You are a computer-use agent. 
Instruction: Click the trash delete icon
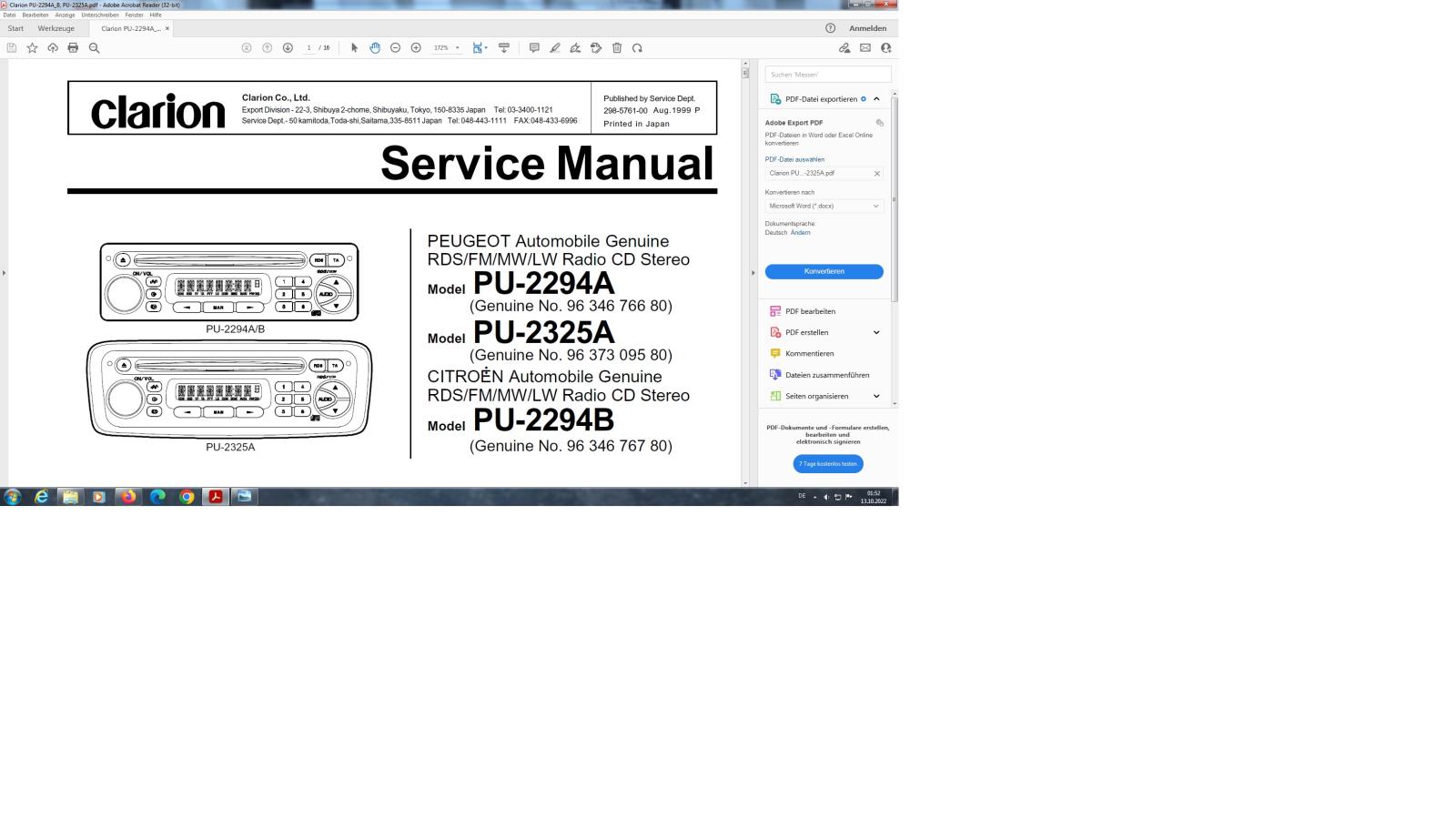coord(617,48)
